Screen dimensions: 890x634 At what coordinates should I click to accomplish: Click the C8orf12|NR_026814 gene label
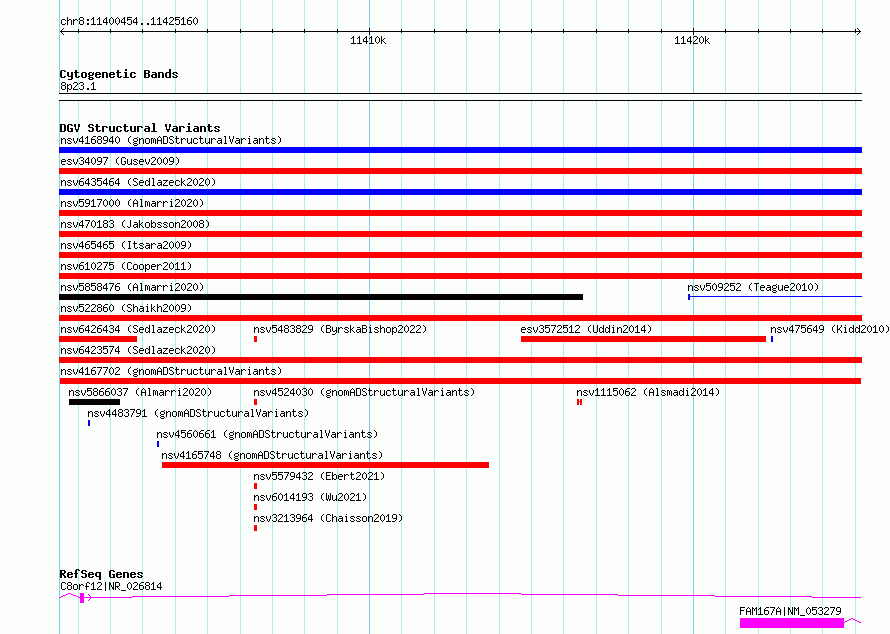tap(111, 586)
